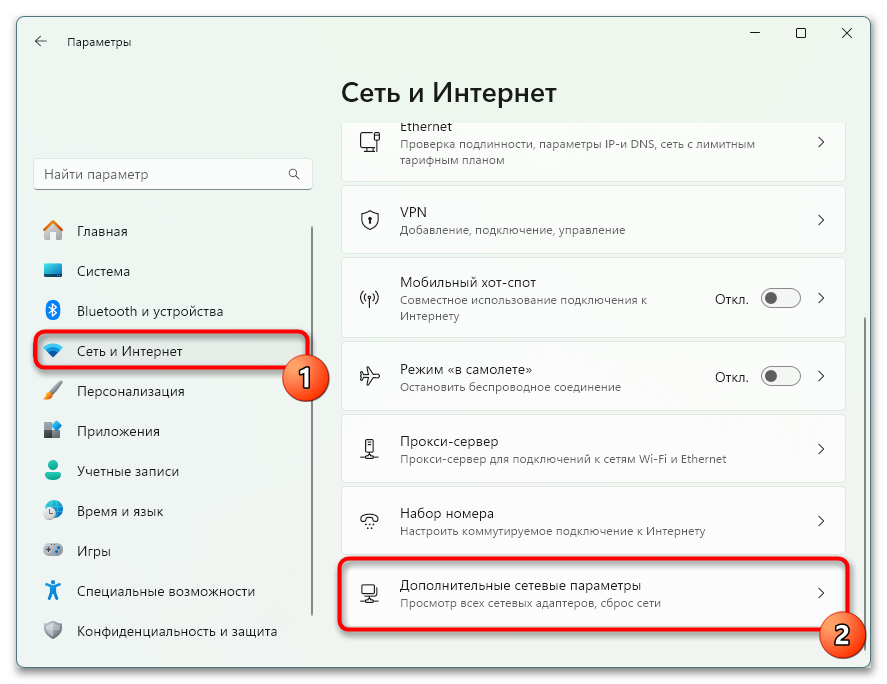Open Мобильный хот-спот details chevron
The width and height of the screenshot is (887, 684).
pyautogui.click(x=821, y=298)
